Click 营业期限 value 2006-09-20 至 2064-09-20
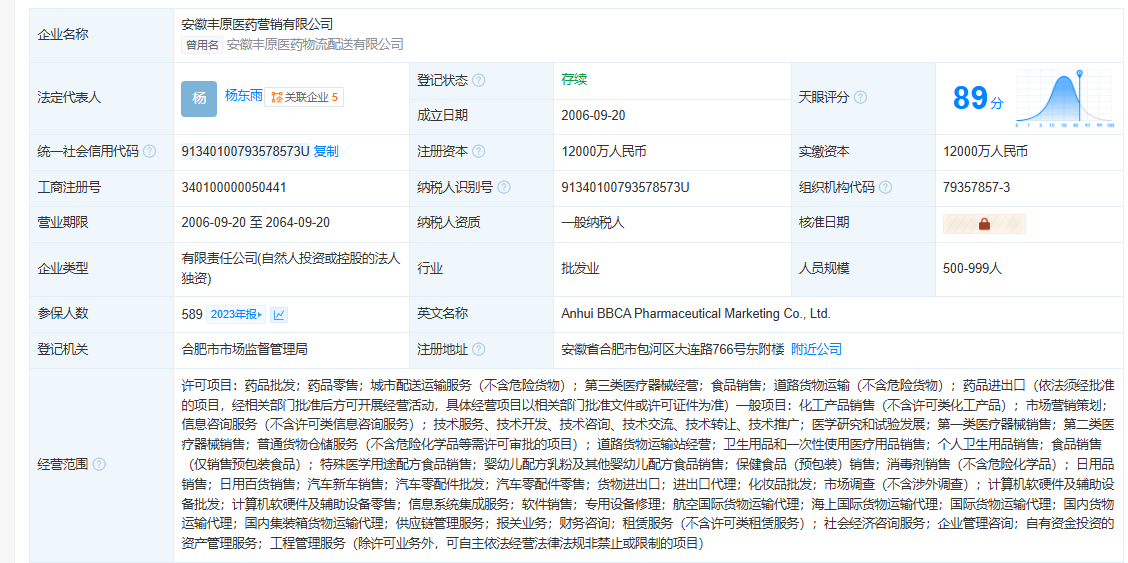Screen dimensions: 1128x563 [255, 223]
